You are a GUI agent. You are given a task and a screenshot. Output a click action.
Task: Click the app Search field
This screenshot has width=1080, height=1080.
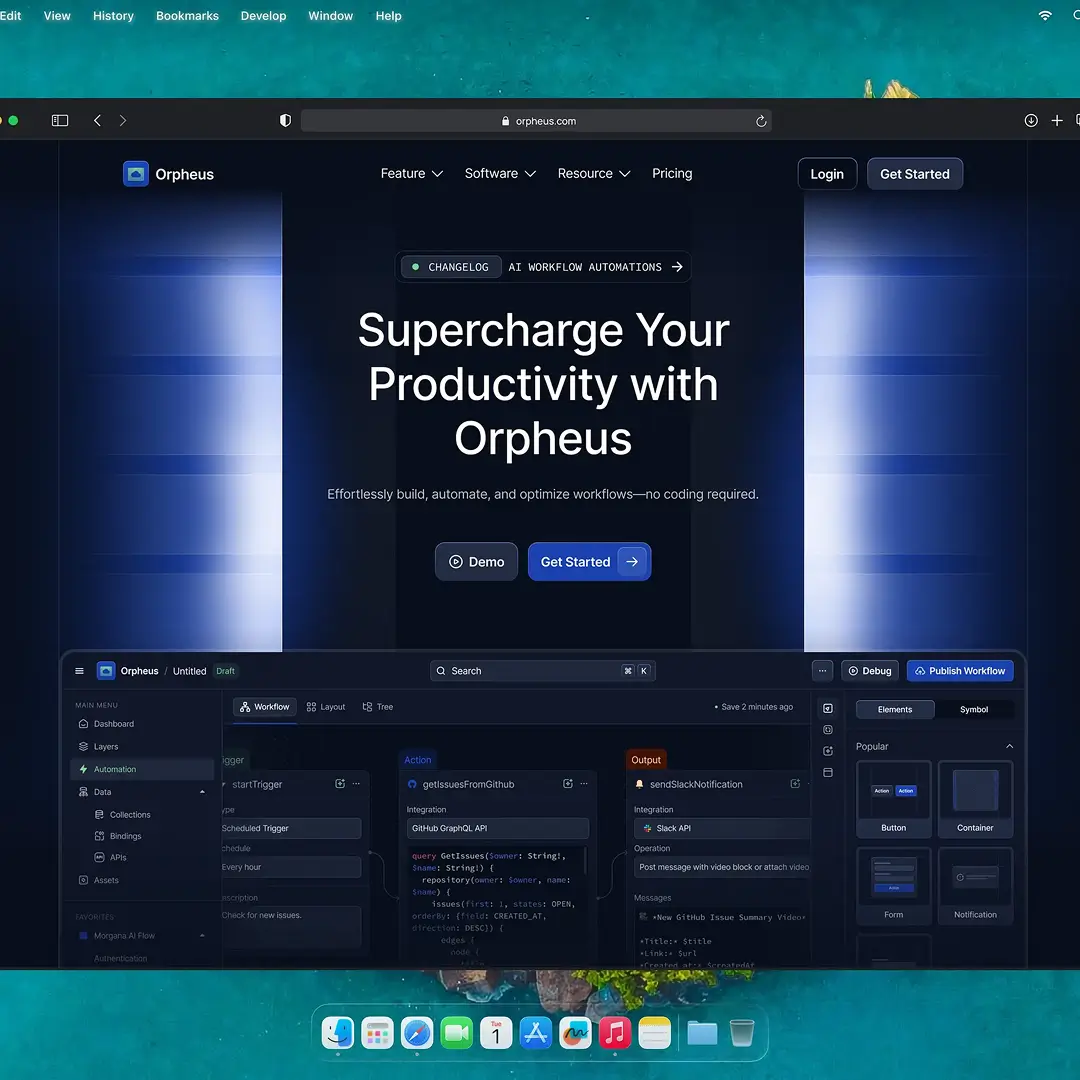pyautogui.click(x=542, y=671)
